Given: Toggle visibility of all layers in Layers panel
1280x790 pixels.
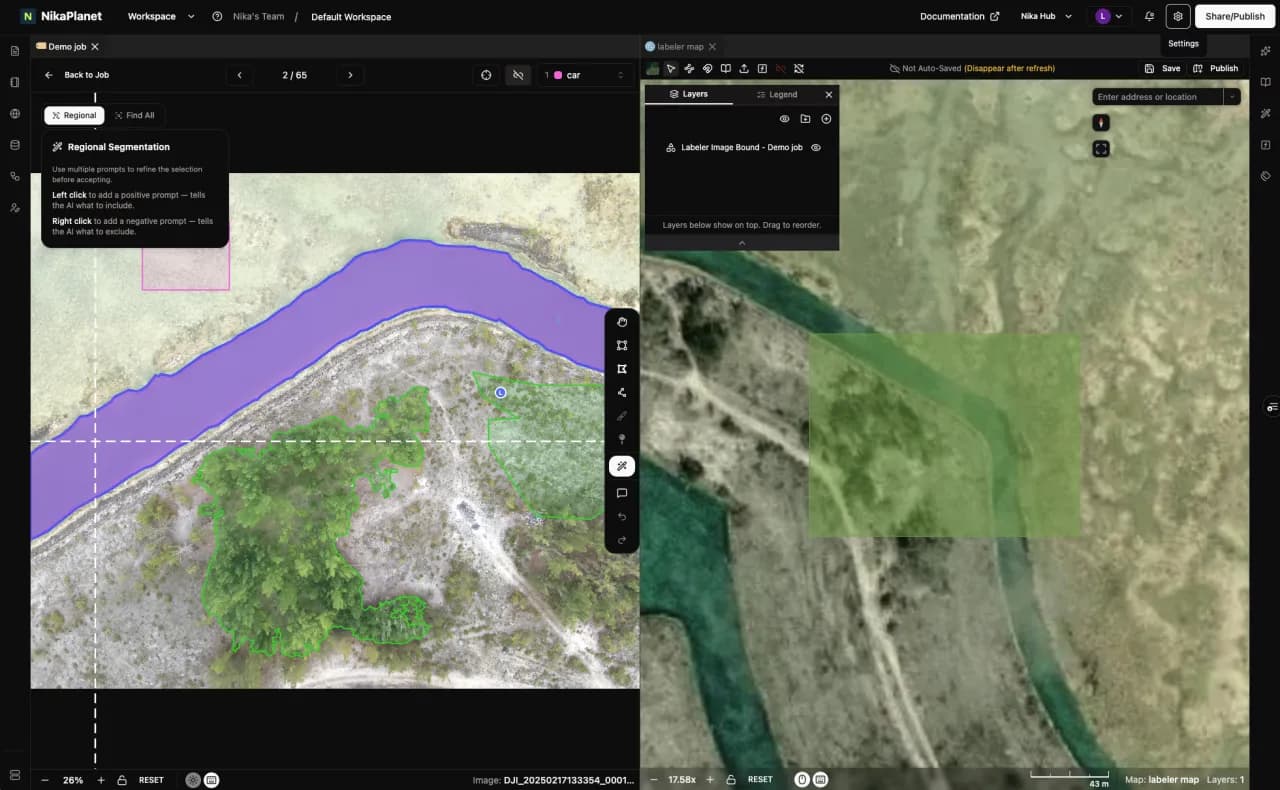Looking at the screenshot, I should (x=784, y=119).
